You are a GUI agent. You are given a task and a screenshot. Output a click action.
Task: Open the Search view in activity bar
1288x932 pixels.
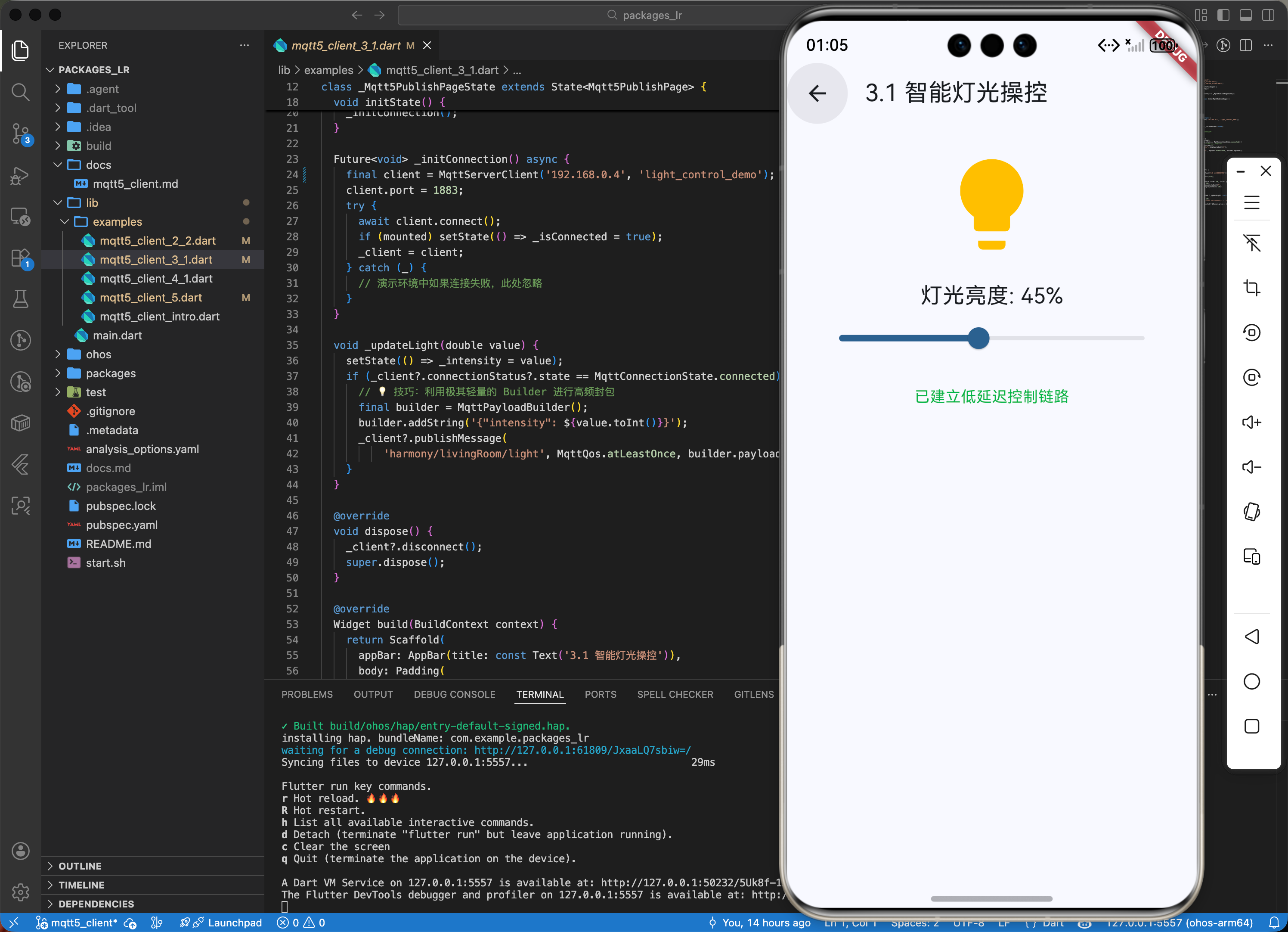tap(20, 91)
